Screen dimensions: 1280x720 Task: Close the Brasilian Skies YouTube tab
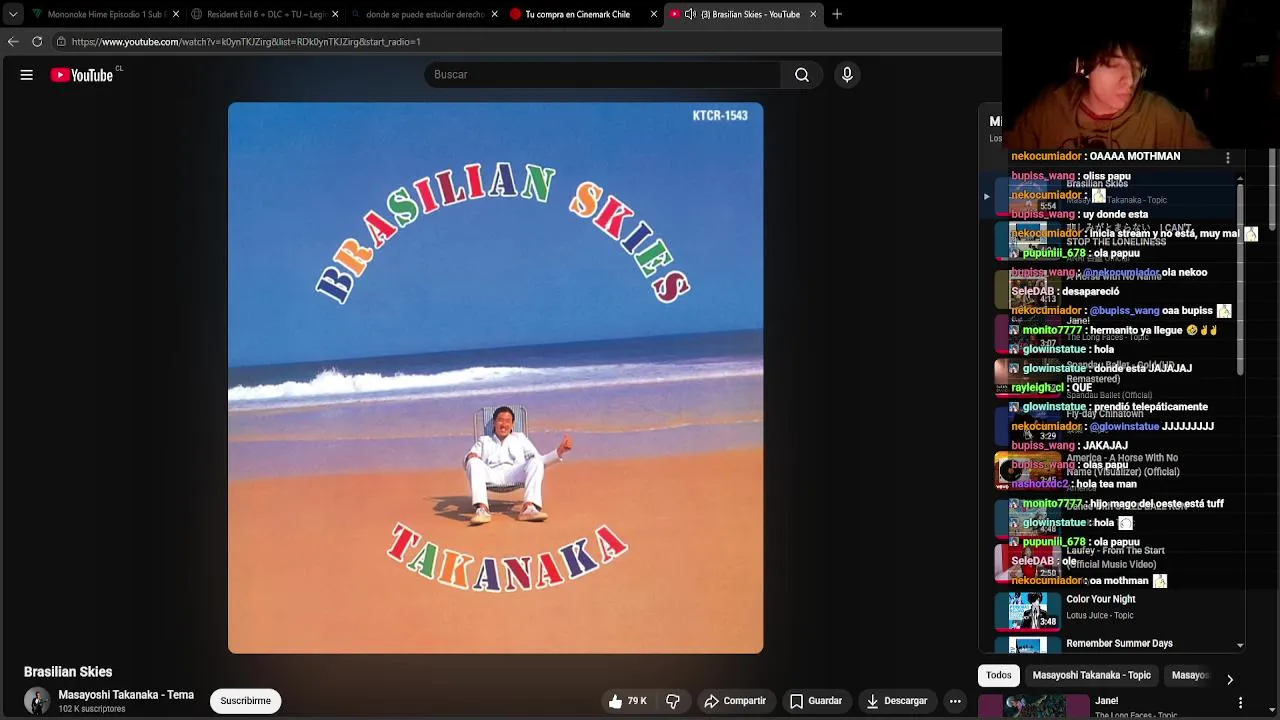pos(813,14)
